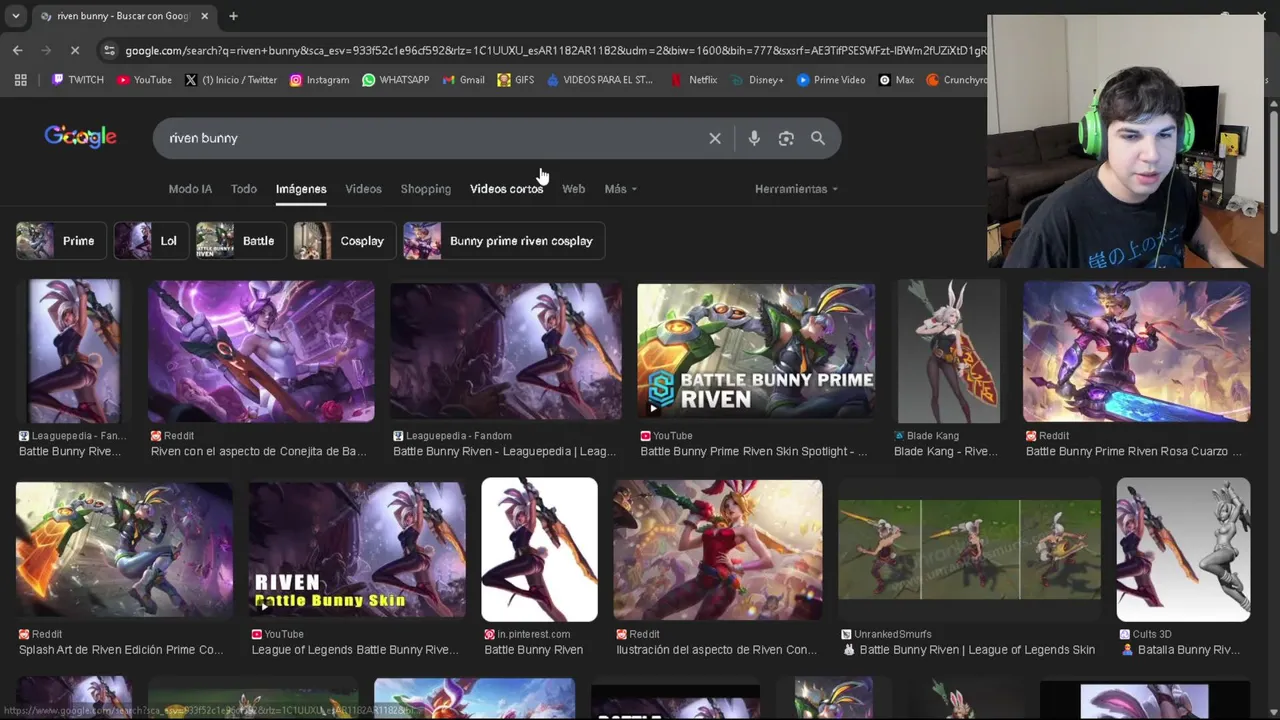The width and height of the screenshot is (1280, 720).
Task: Open Battle Bunny Riven League of Legends Skin link
Action: coord(968,650)
